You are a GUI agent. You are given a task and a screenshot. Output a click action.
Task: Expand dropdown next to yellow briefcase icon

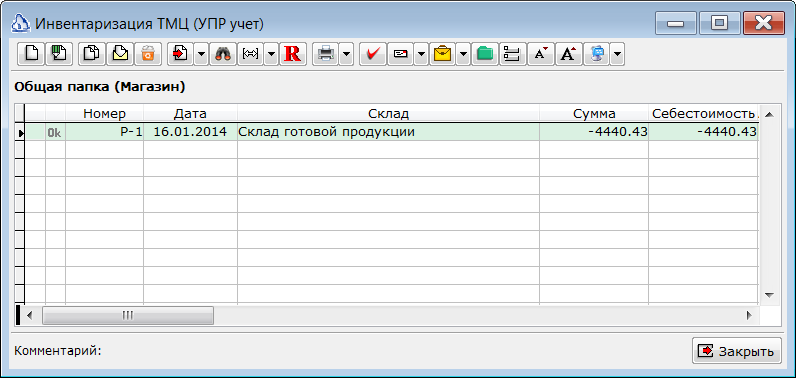click(463, 53)
